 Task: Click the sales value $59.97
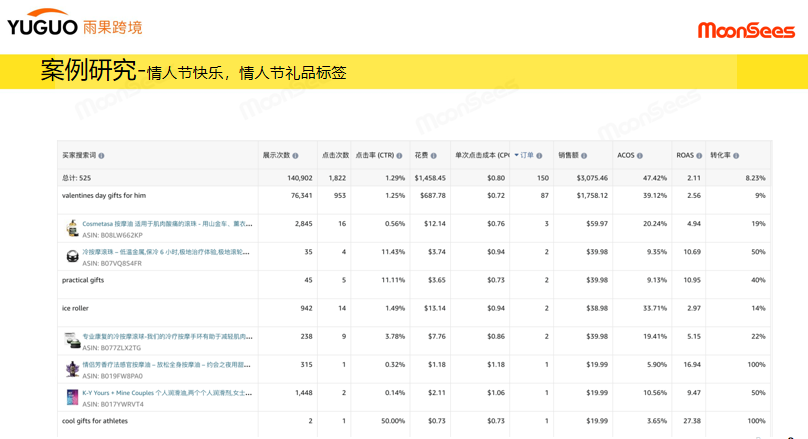tap(597, 224)
